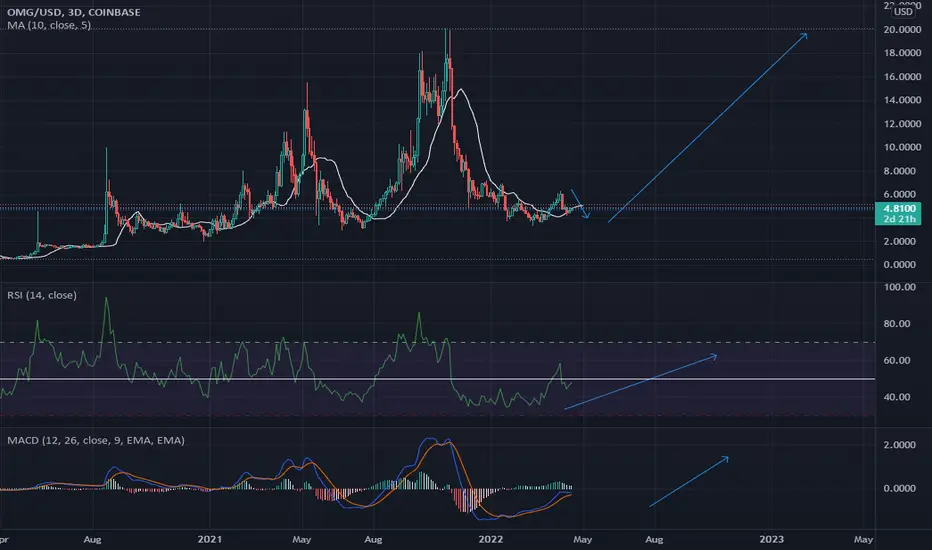Viewport: 932px width, 550px height.
Task: Click the current price label 4.8100
Action: click(x=899, y=209)
